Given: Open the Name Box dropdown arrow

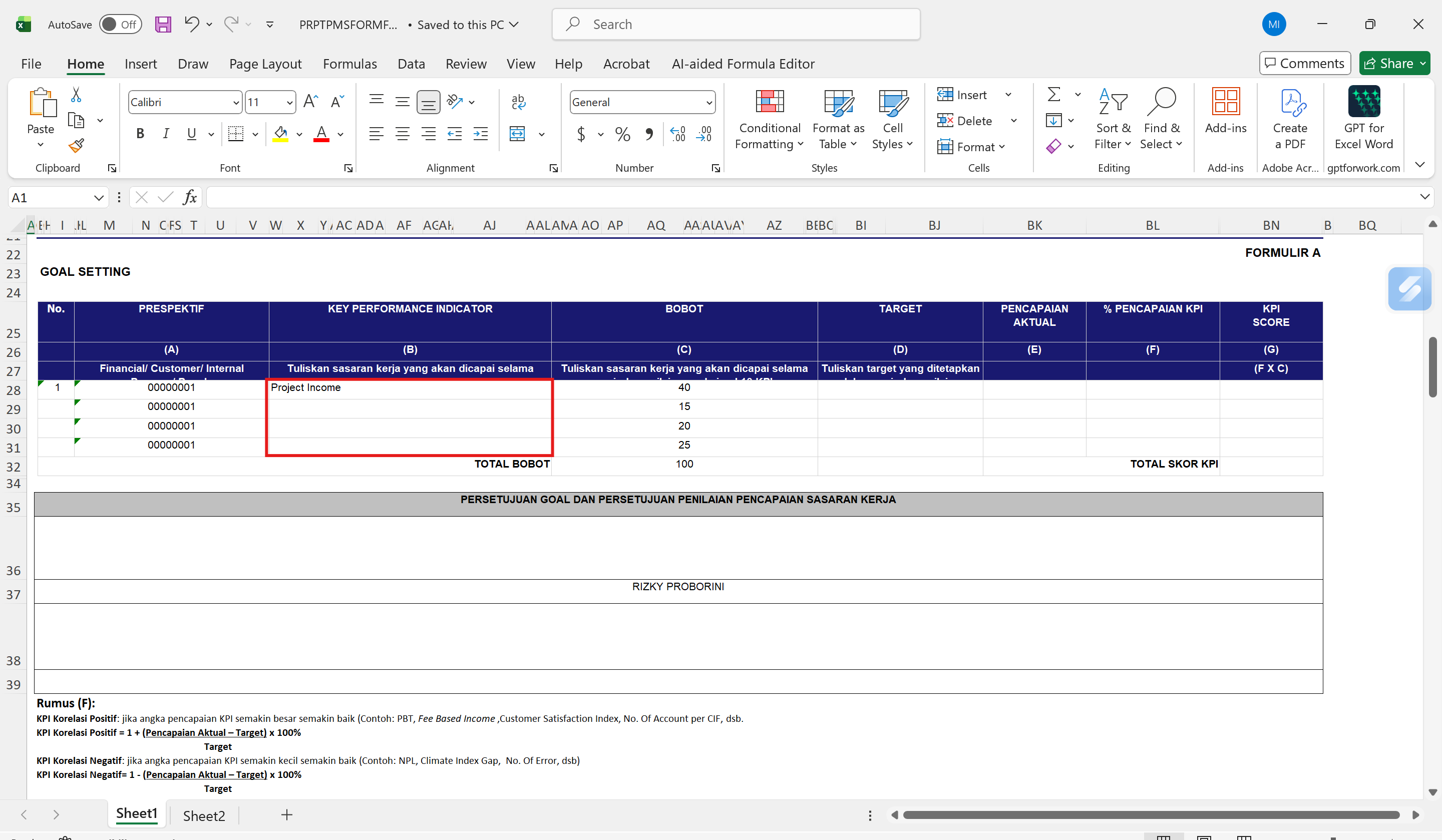Looking at the screenshot, I should 99,198.
